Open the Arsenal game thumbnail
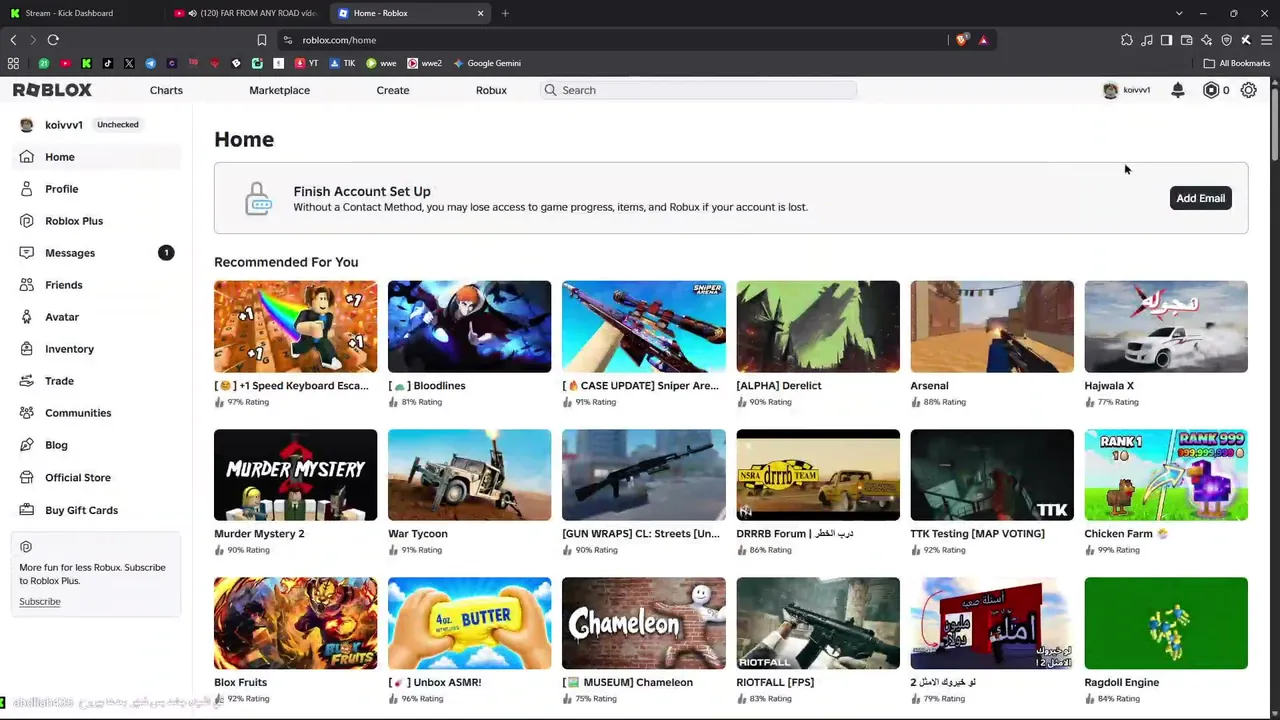Screen dimensions: 1280x720 tap(992, 326)
